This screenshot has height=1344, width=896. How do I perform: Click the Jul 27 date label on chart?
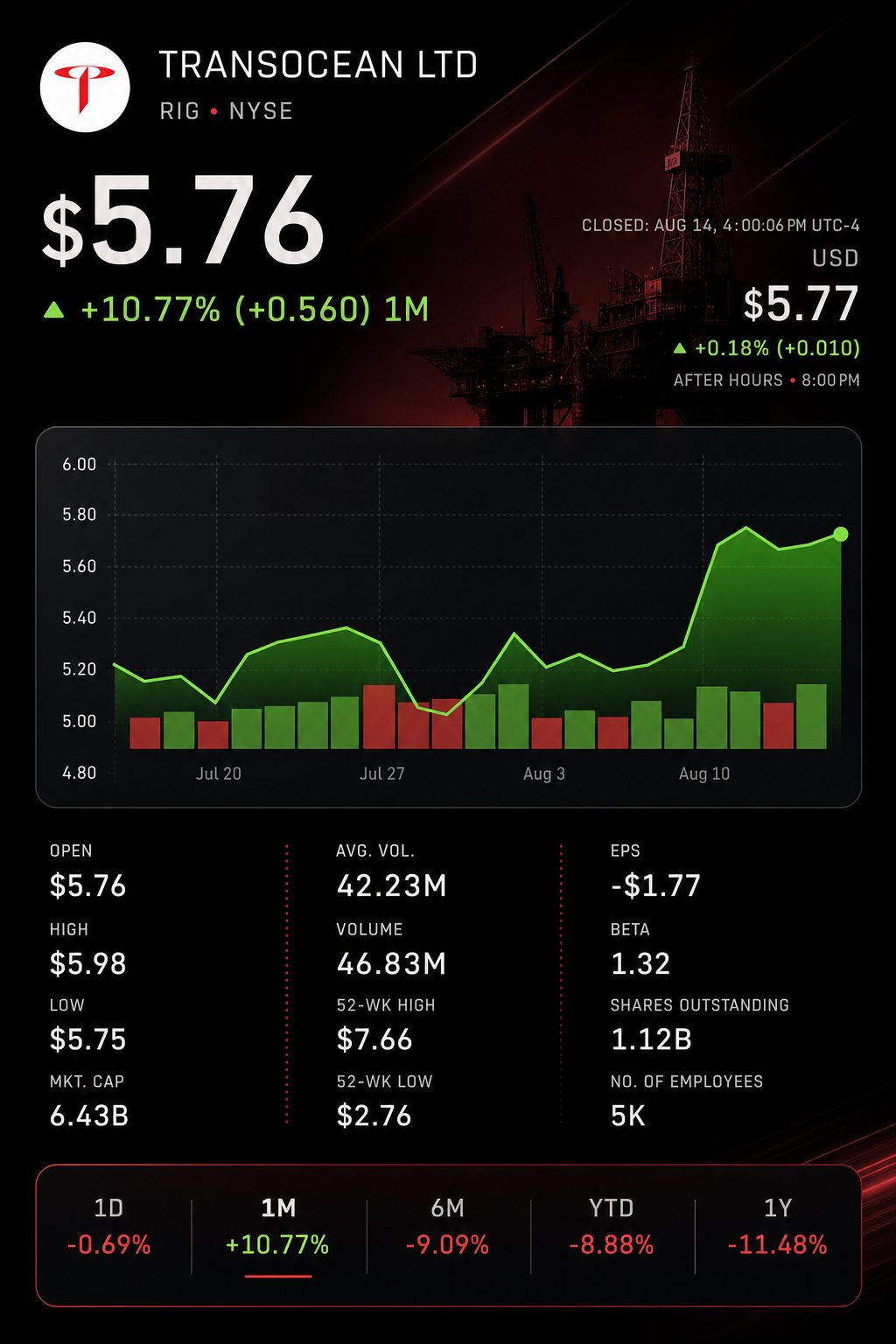click(382, 773)
